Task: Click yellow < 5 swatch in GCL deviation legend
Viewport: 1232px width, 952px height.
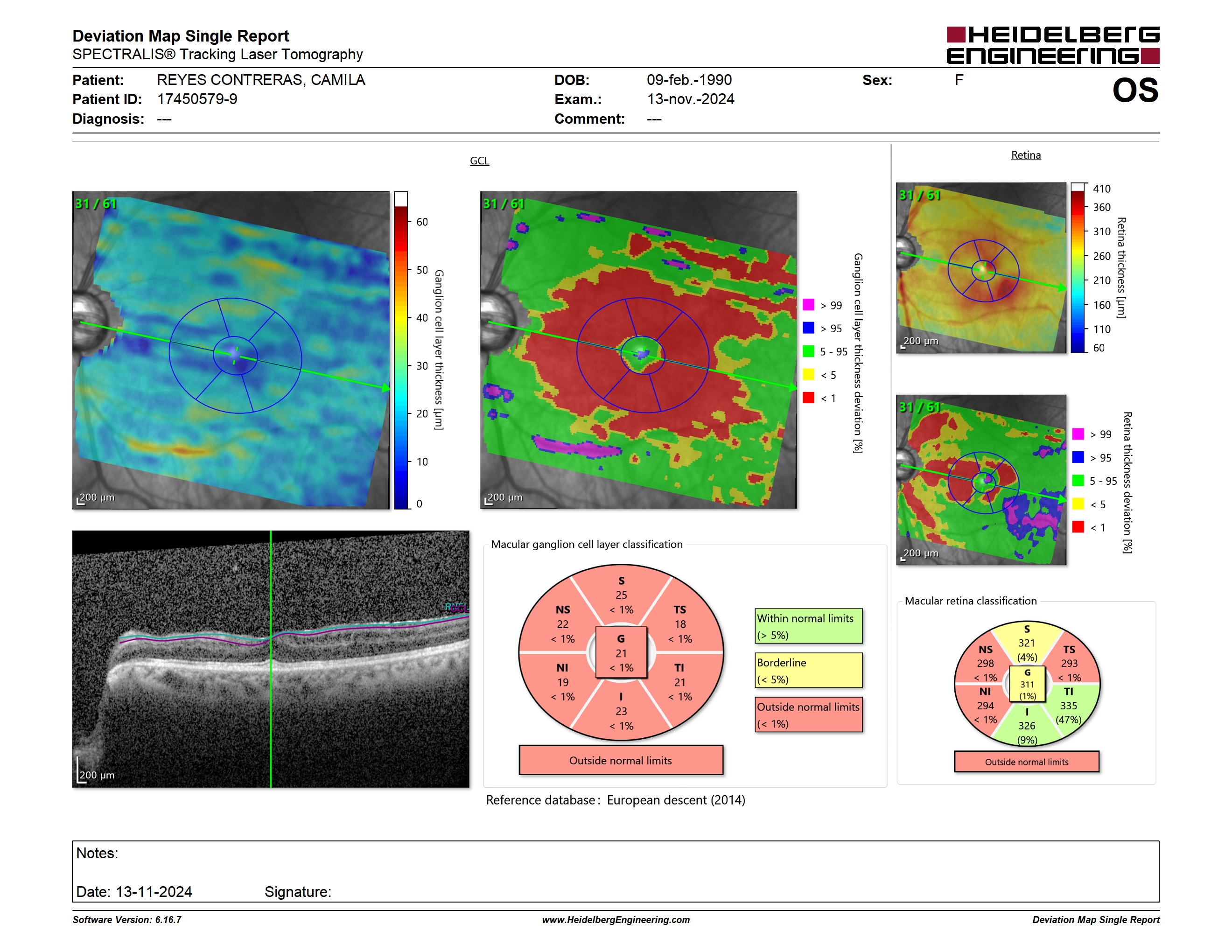Action: coord(808,374)
